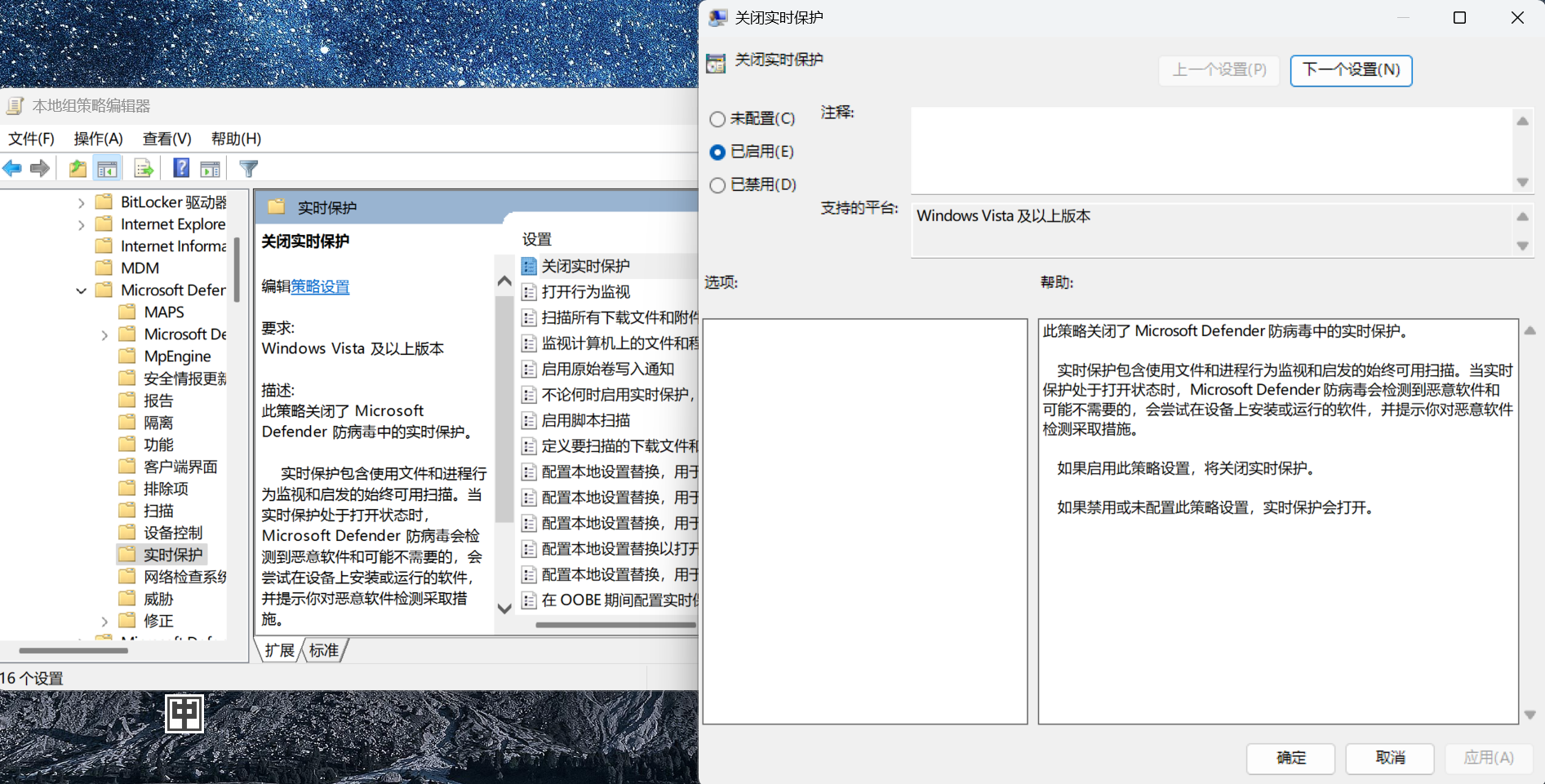This screenshot has height=784, width=1545.
Task: Open the Help question mark toolbar icon
Action: (181, 168)
